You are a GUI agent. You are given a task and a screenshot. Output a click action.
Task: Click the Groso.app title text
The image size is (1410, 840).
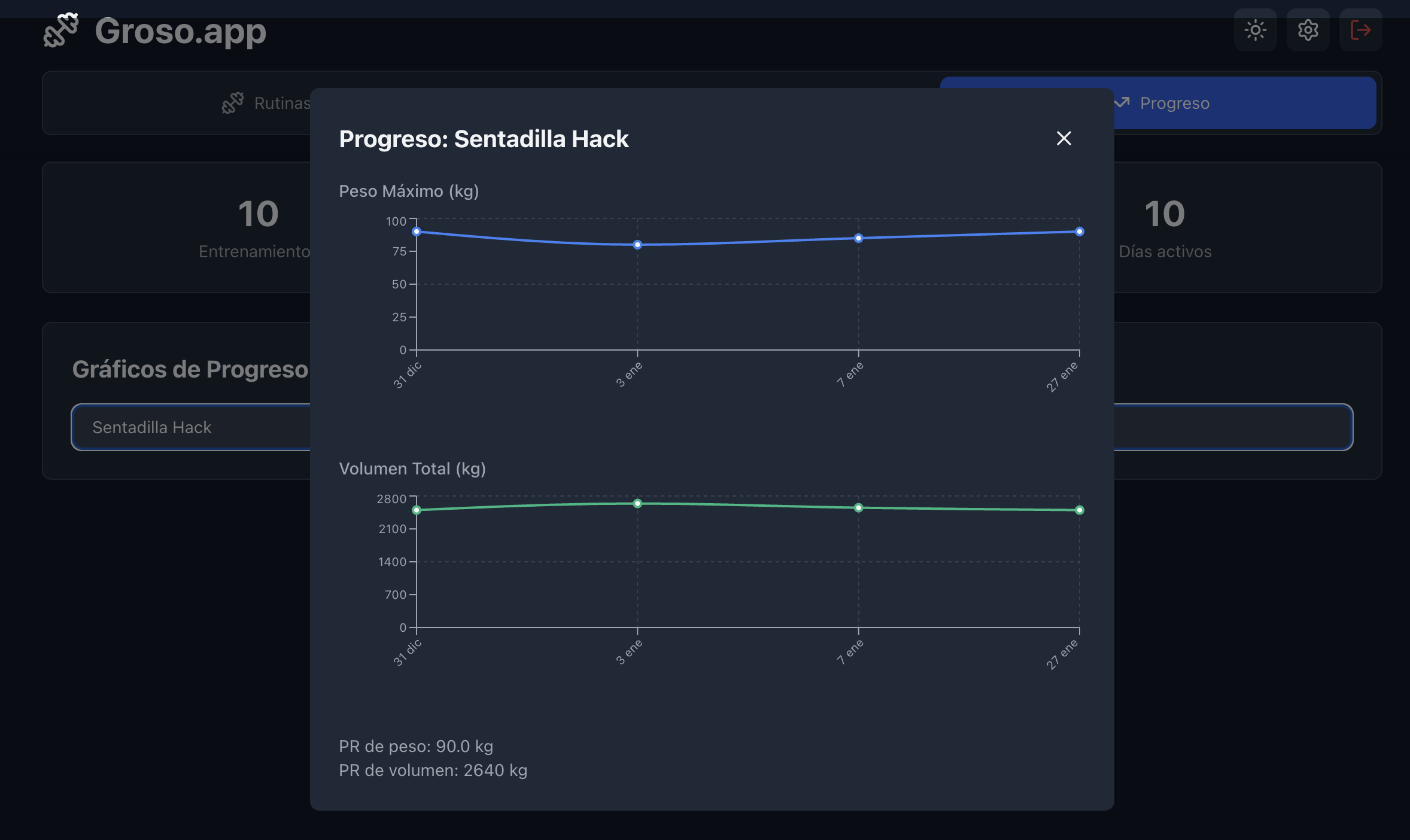(x=180, y=31)
